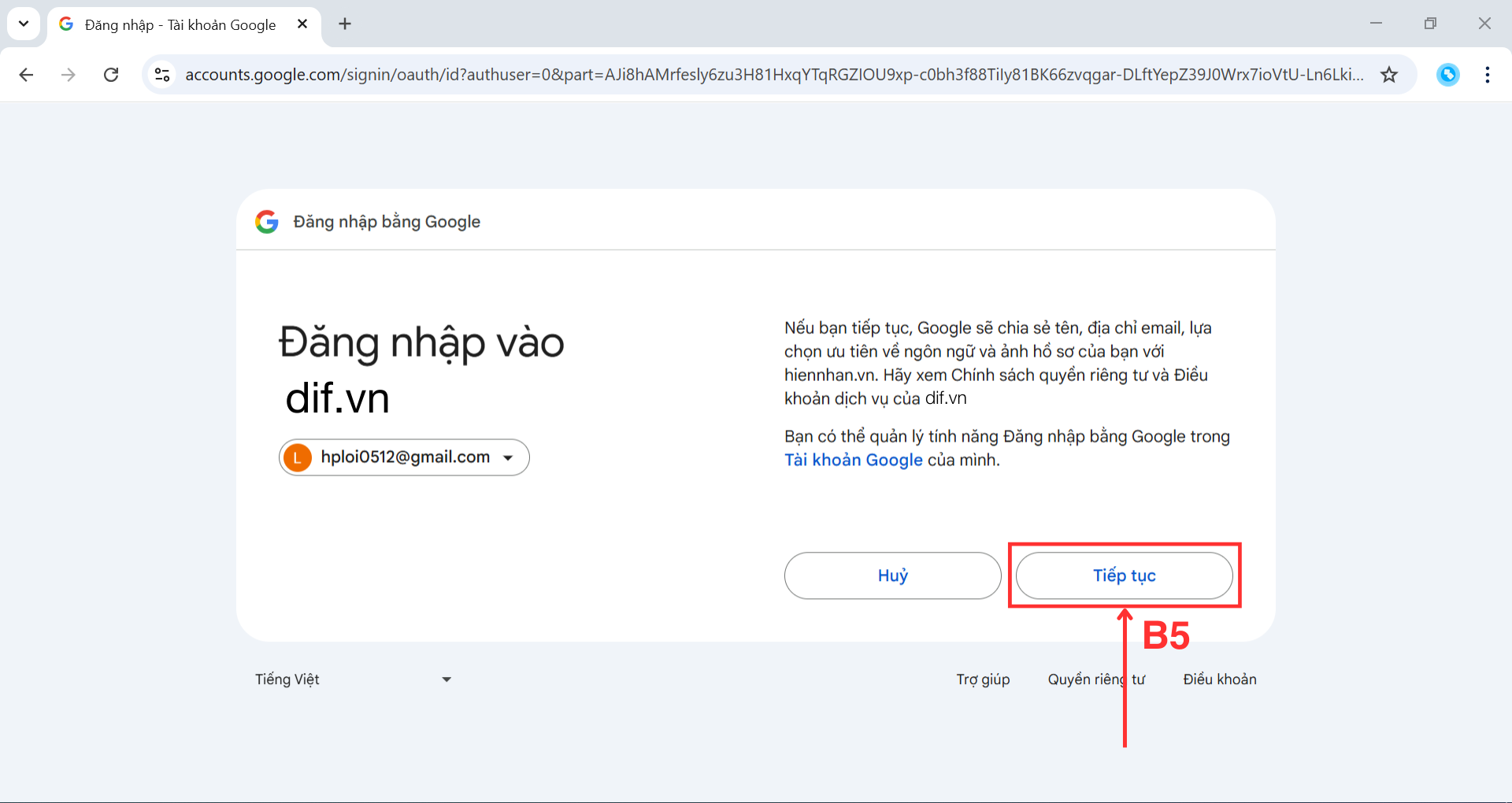
Task: Open the Quyền riêng tư footer link
Action: 1096,679
